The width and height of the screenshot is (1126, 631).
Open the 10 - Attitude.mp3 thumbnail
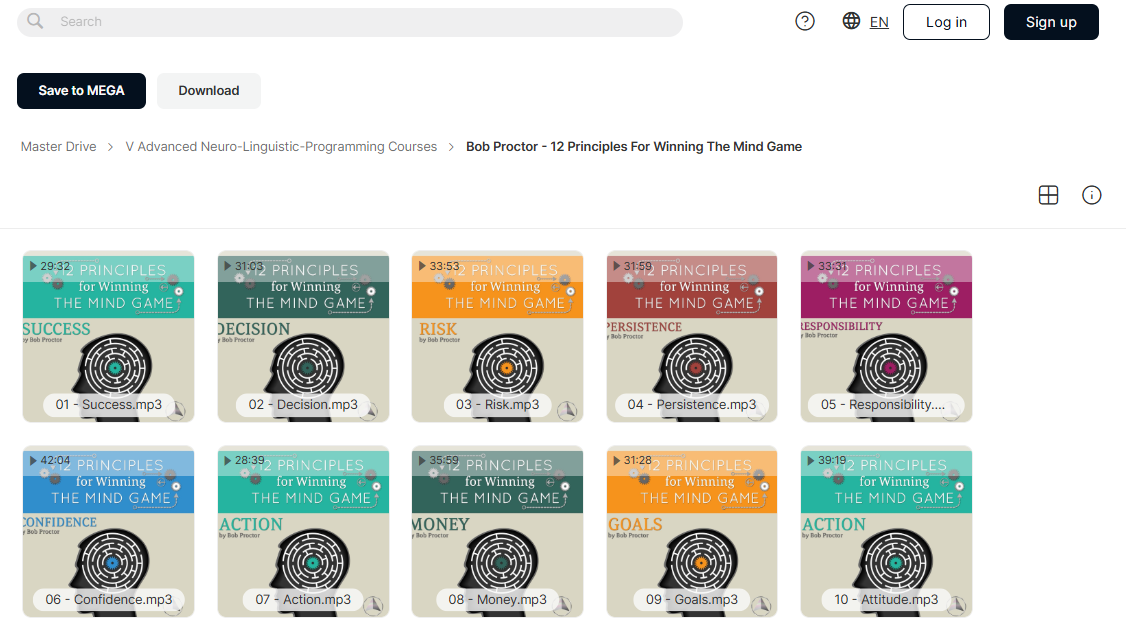[x=886, y=531]
